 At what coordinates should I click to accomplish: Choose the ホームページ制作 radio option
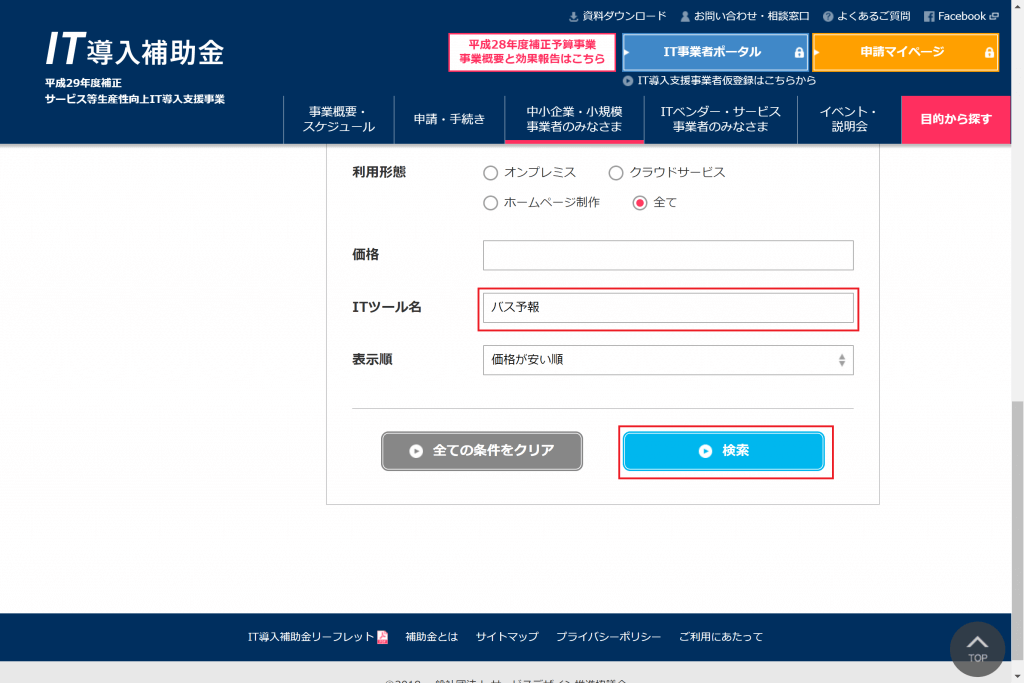point(490,203)
